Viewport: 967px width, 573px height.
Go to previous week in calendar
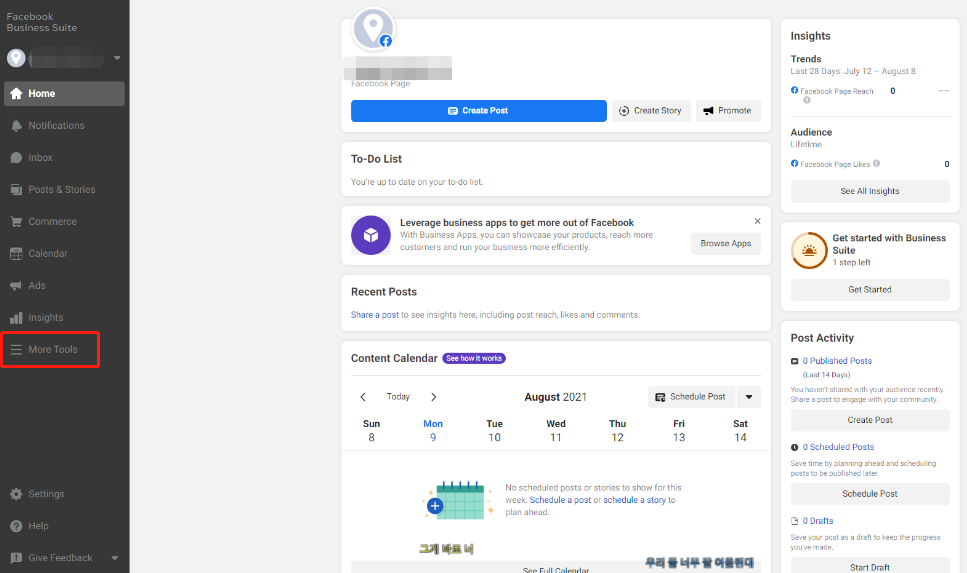[x=363, y=397]
